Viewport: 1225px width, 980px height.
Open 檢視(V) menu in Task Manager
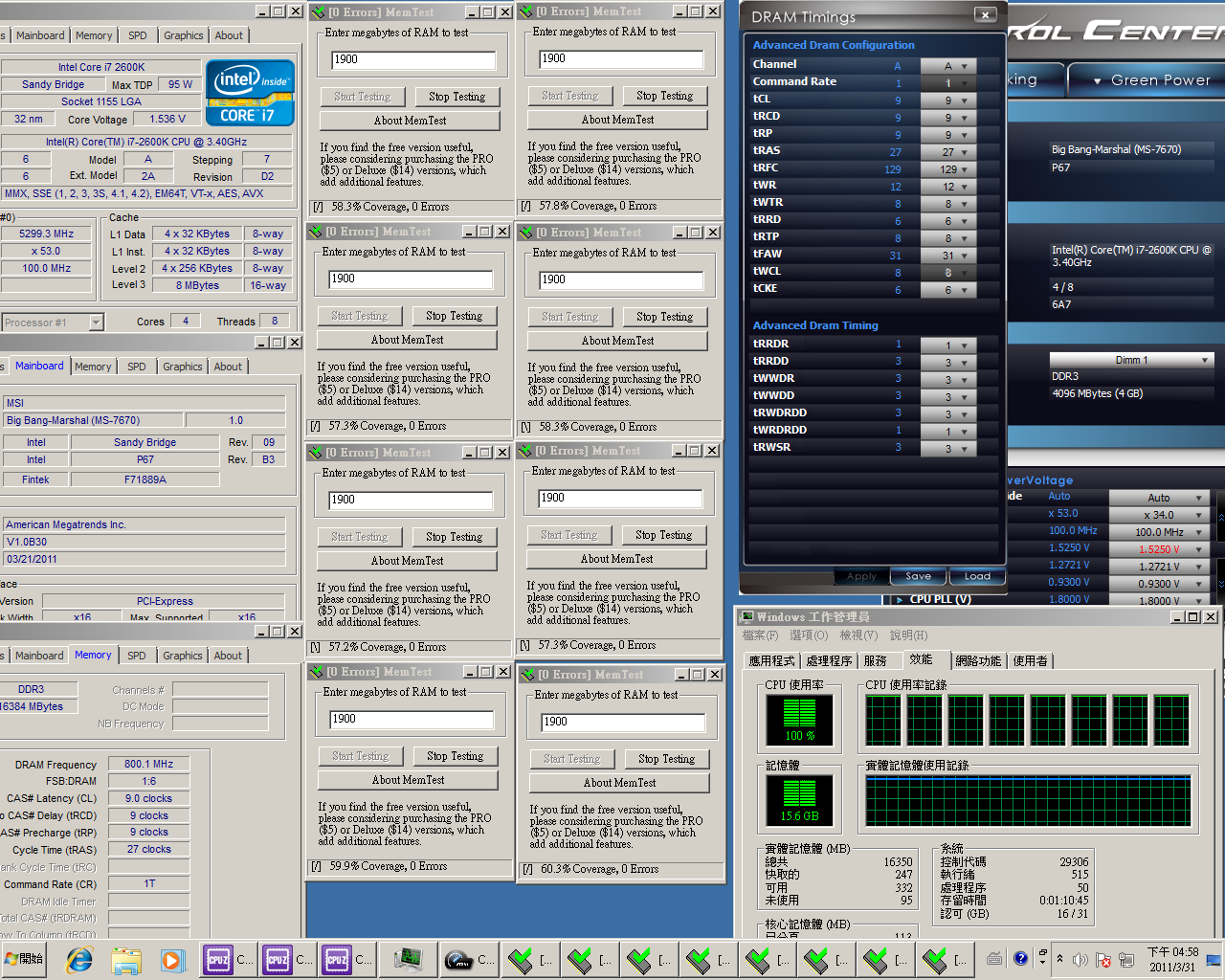(x=858, y=635)
